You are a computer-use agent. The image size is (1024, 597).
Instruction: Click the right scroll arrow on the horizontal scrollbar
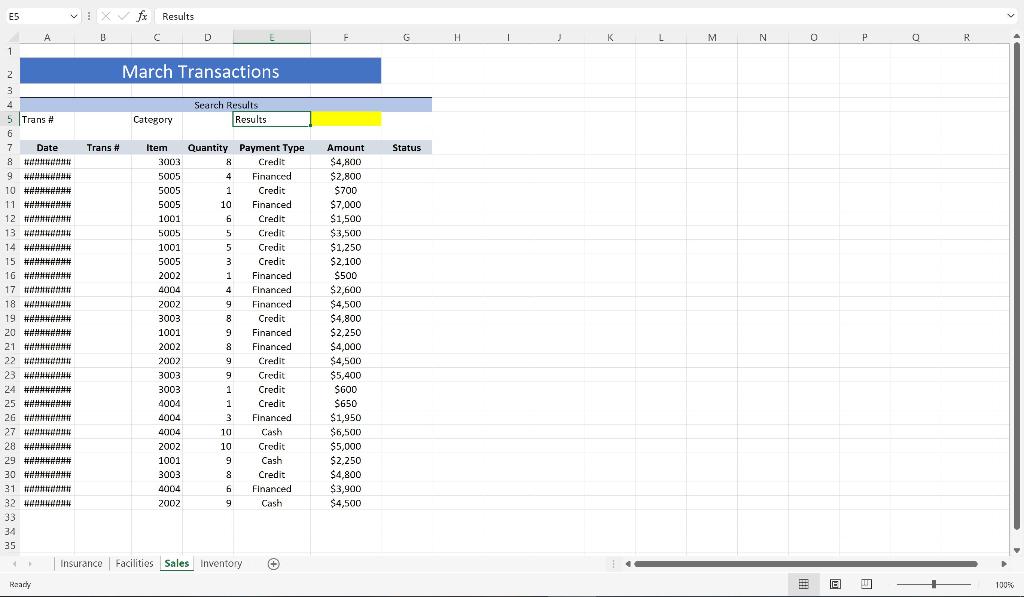(x=1004, y=563)
